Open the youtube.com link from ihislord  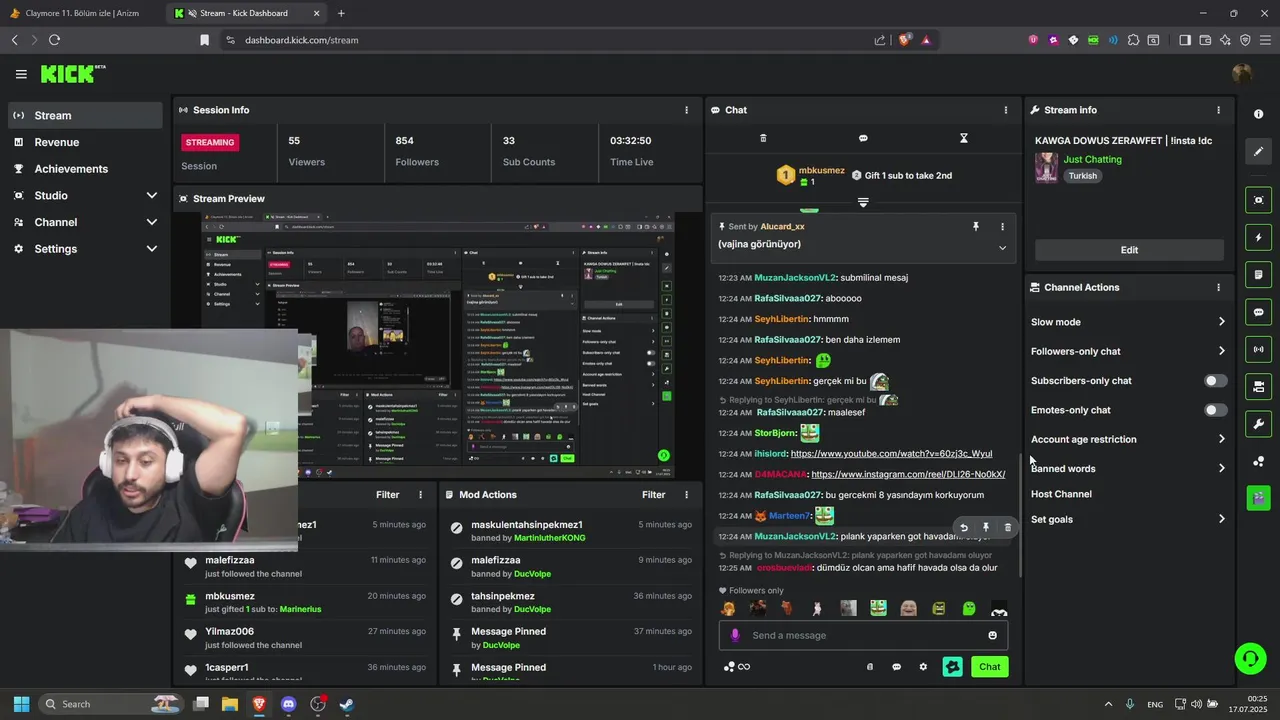[x=891, y=454]
